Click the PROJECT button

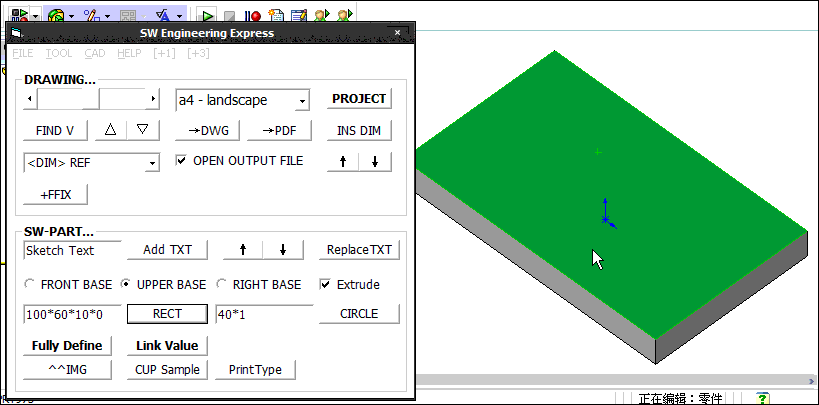359,99
